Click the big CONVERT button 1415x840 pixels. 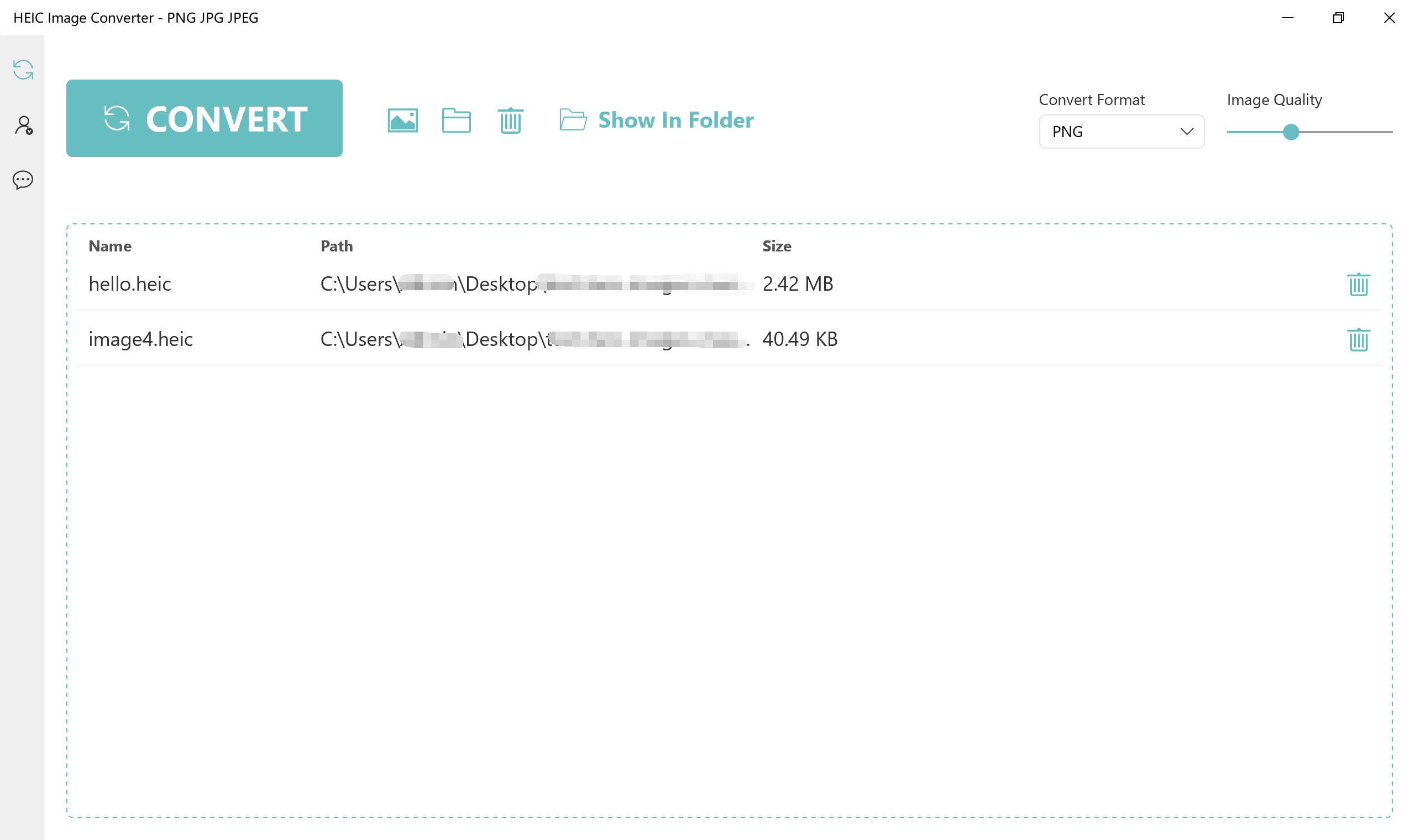pos(205,118)
